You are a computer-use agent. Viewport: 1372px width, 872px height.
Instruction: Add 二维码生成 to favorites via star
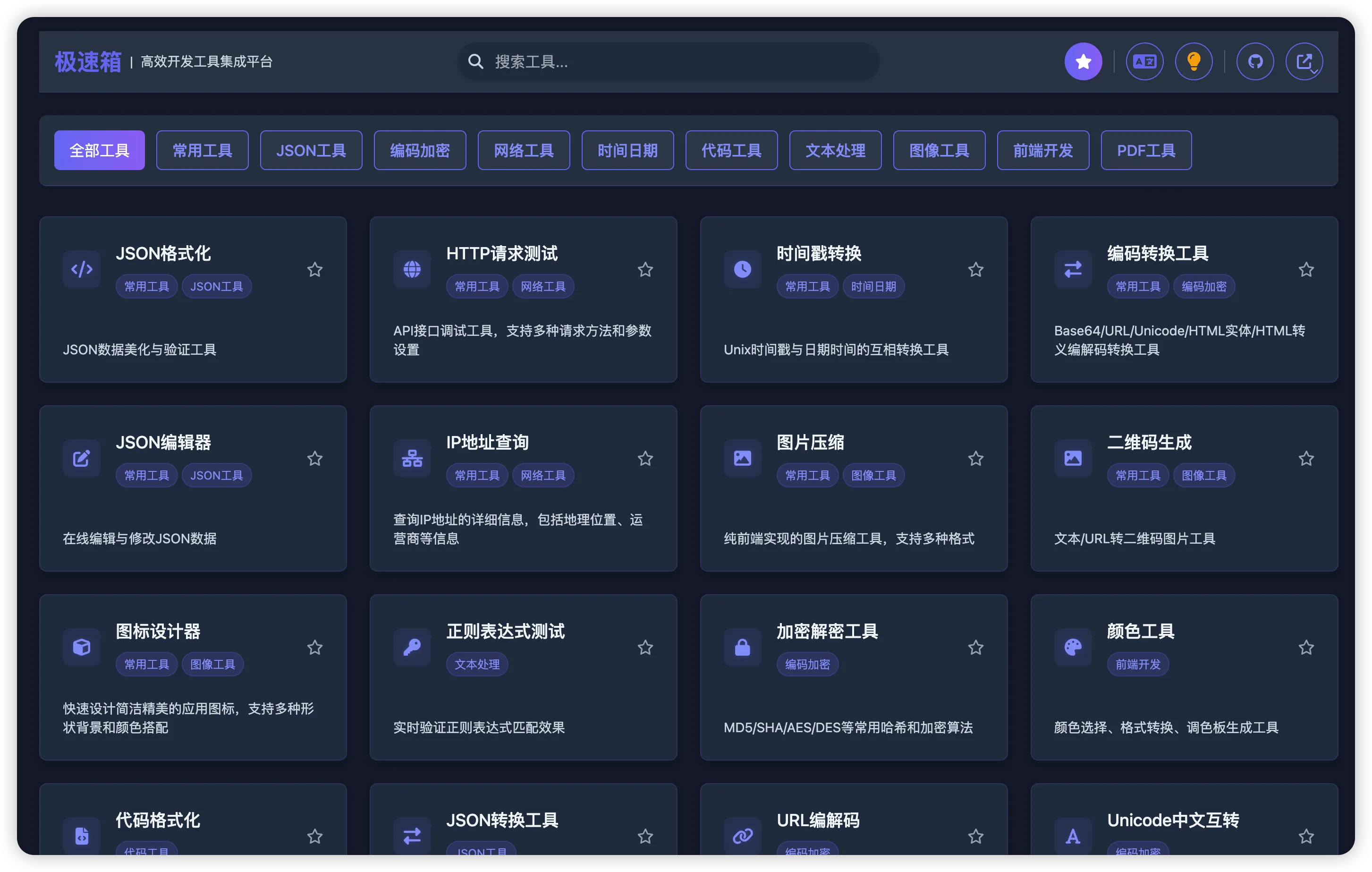pos(1306,458)
